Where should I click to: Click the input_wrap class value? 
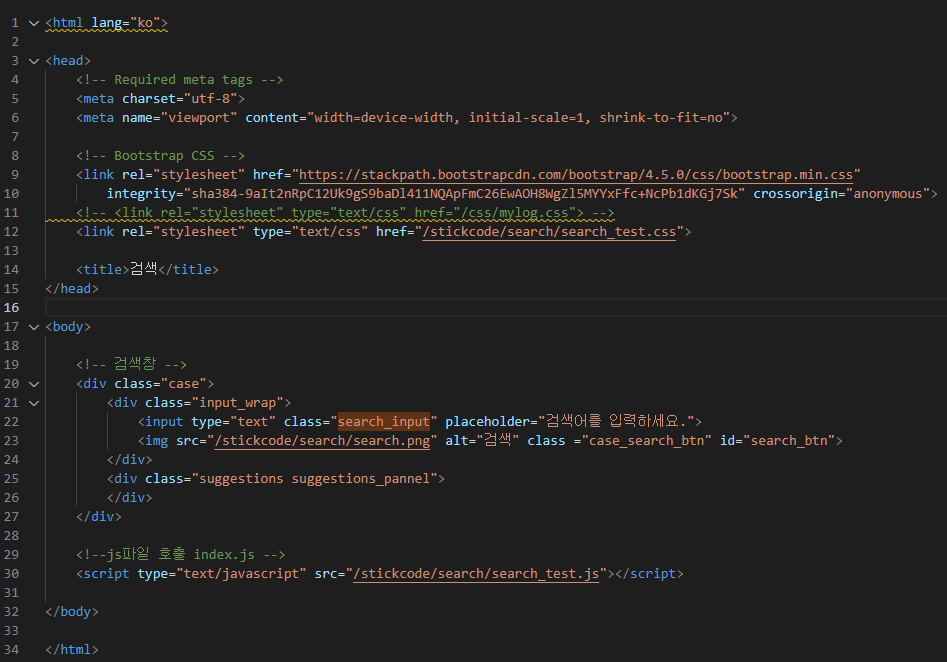pos(237,403)
